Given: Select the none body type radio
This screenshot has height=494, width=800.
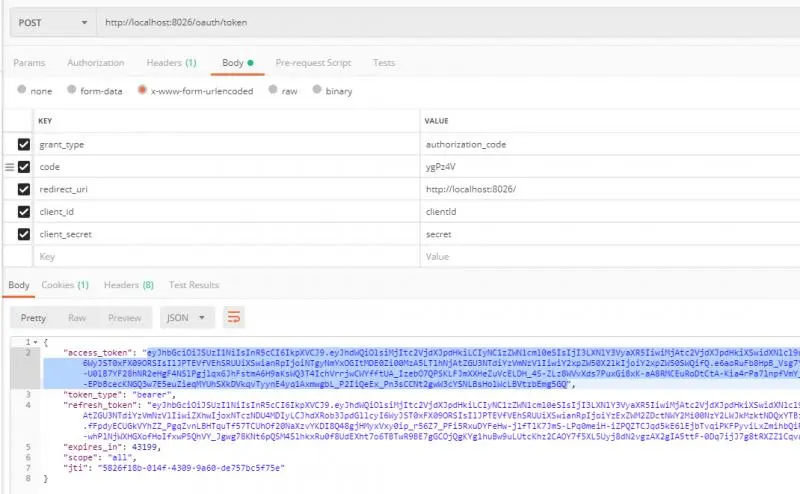Looking at the screenshot, I should click(x=21, y=89).
